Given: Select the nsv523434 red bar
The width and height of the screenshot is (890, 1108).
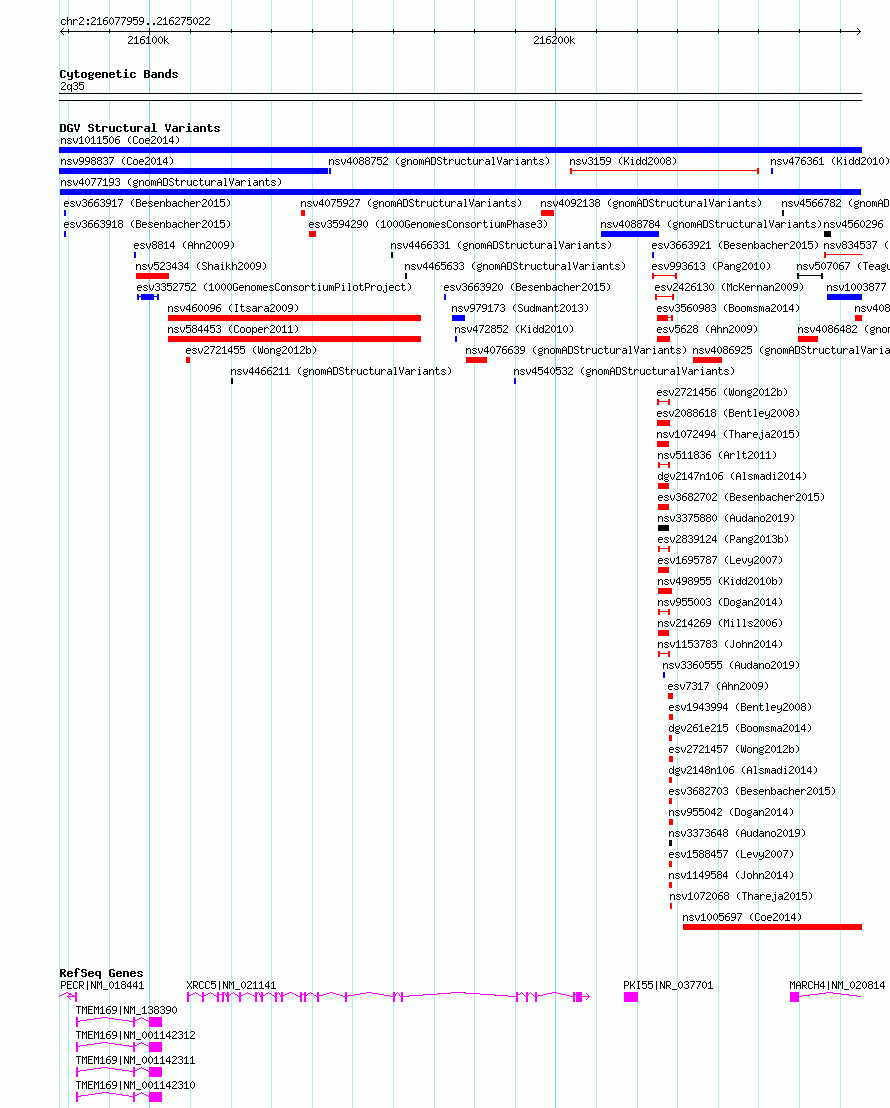Looking at the screenshot, I should coord(152,276).
